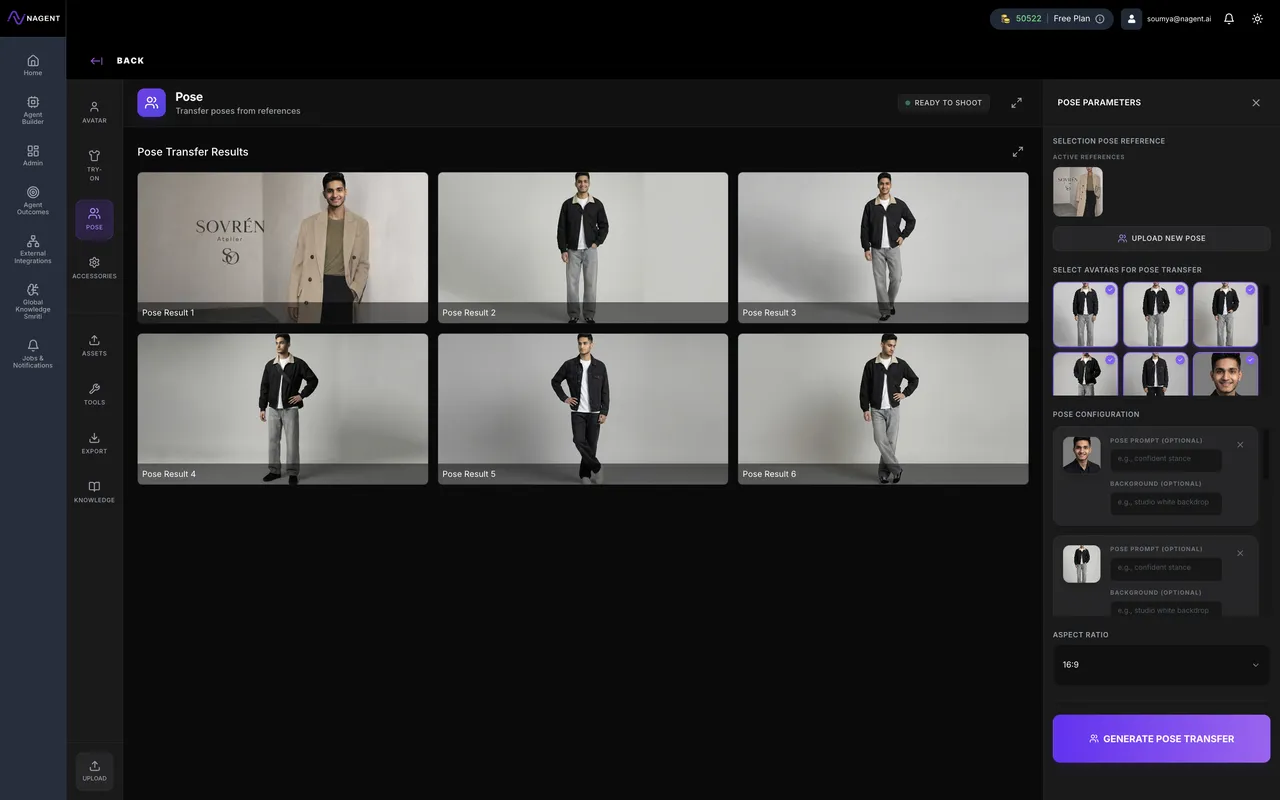Click the Upload New Pose button
This screenshot has height=800, width=1280.
click(x=1161, y=239)
